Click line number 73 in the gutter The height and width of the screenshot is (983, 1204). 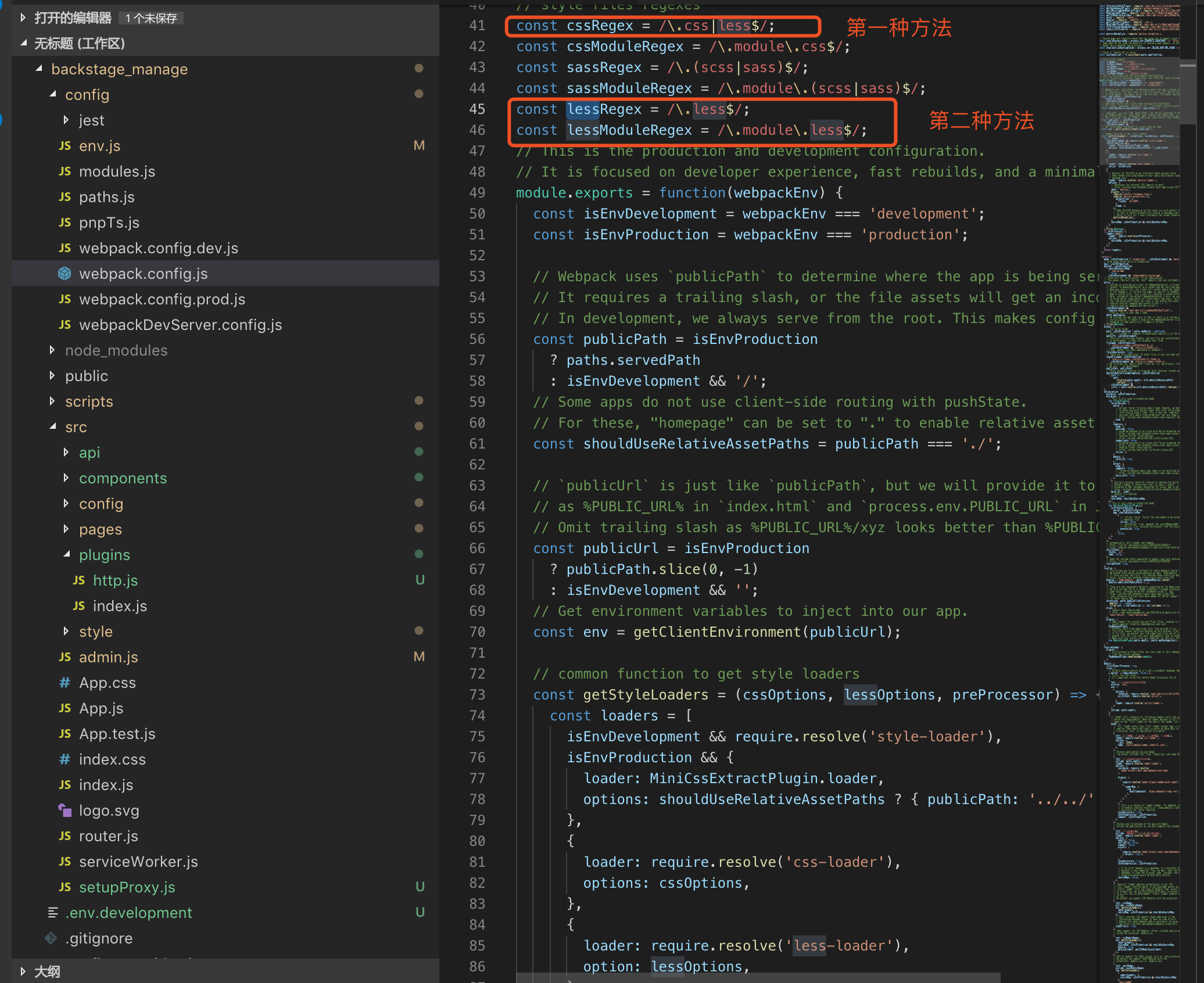477,695
